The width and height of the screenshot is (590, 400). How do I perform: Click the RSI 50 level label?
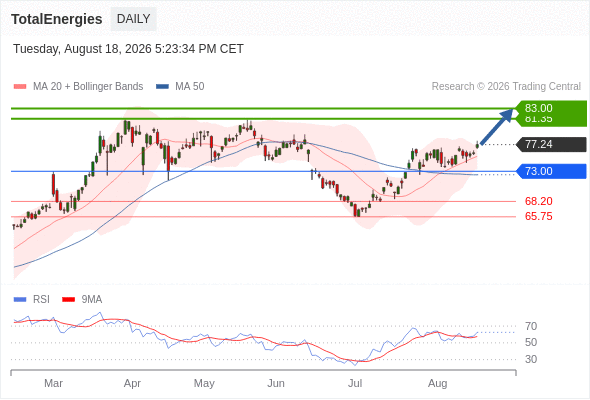click(531, 342)
